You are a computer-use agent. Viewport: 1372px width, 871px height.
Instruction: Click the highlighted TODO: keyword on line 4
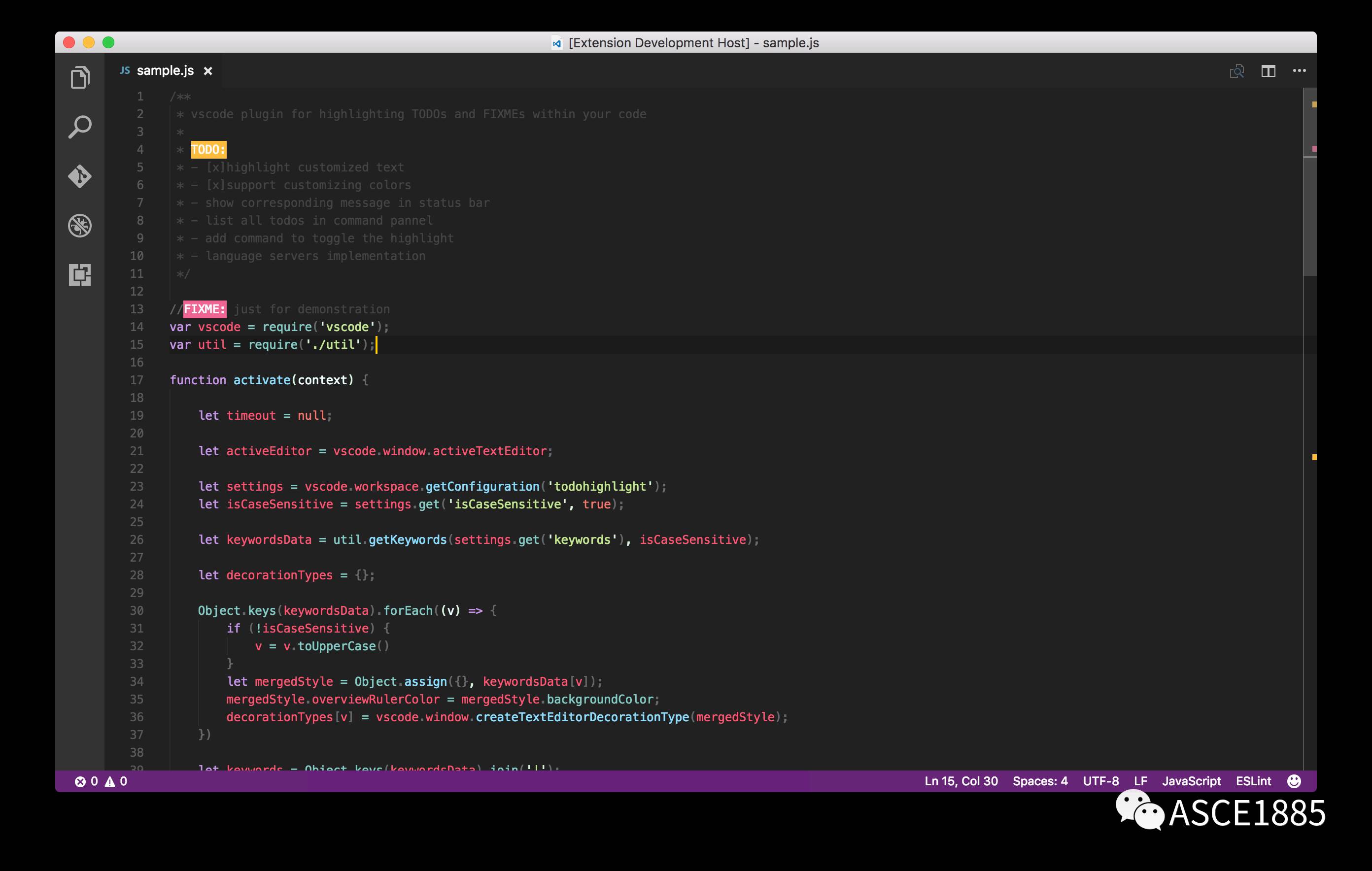coord(208,150)
